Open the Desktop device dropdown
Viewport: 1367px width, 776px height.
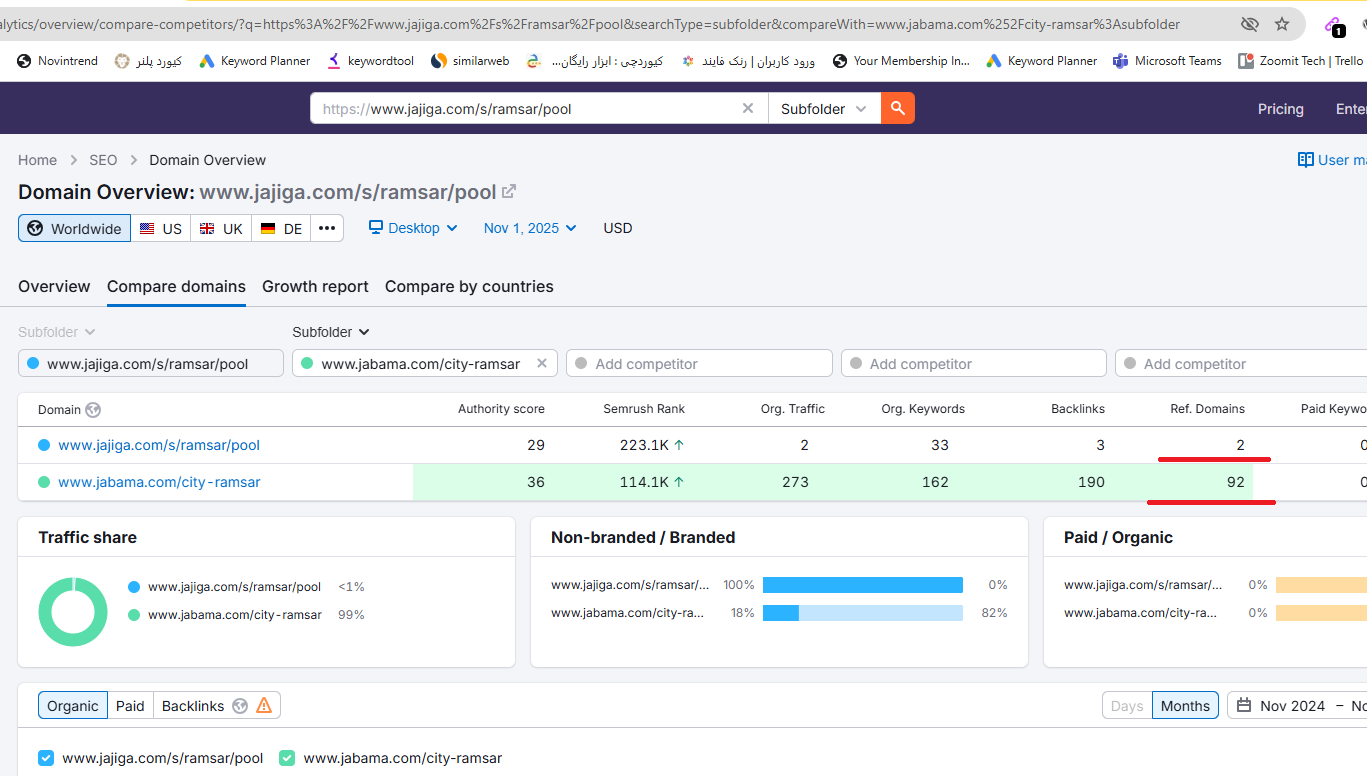pos(413,228)
